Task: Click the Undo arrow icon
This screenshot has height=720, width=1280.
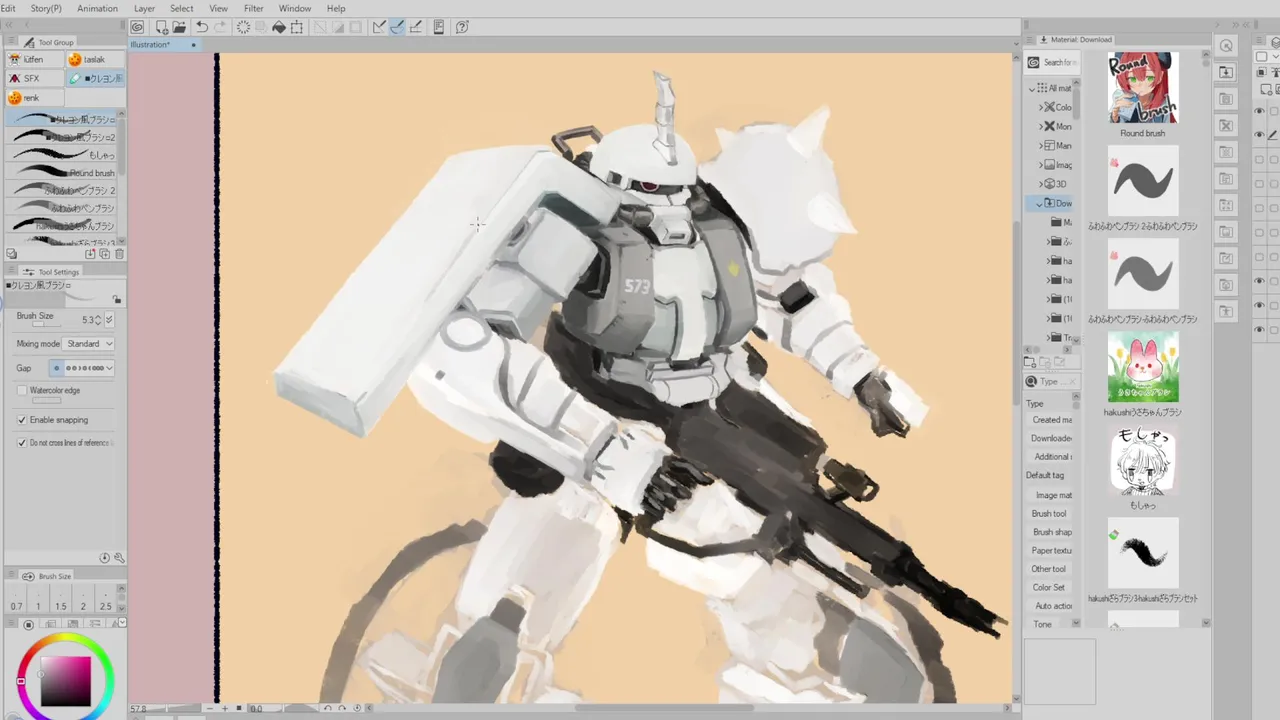Action: click(202, 27)
